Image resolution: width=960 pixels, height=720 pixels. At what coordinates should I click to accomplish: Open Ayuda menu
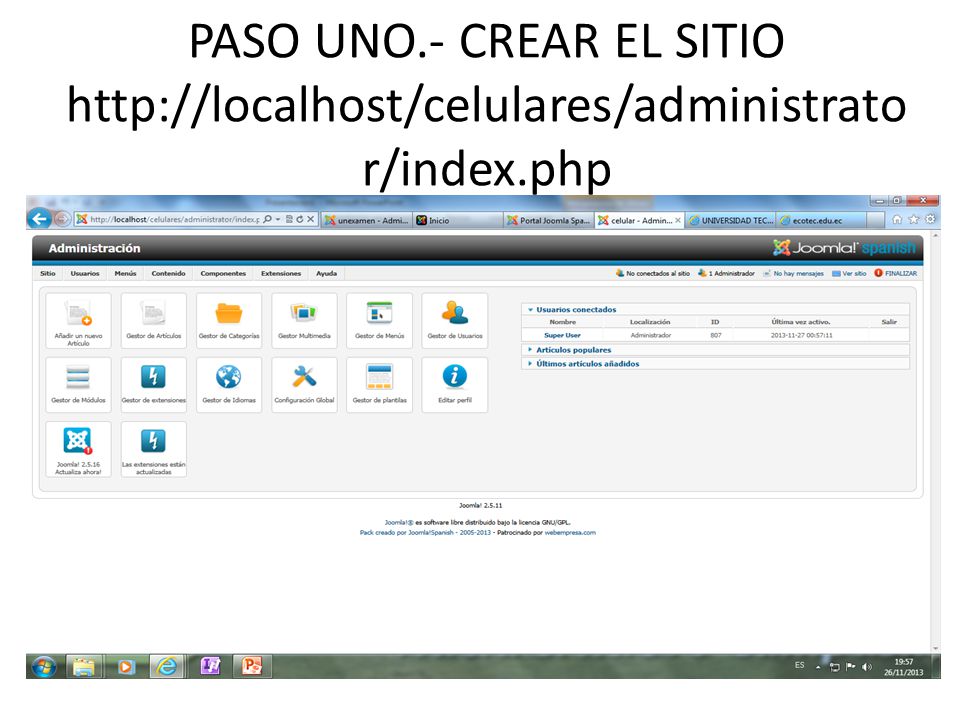tap(326, 274)
